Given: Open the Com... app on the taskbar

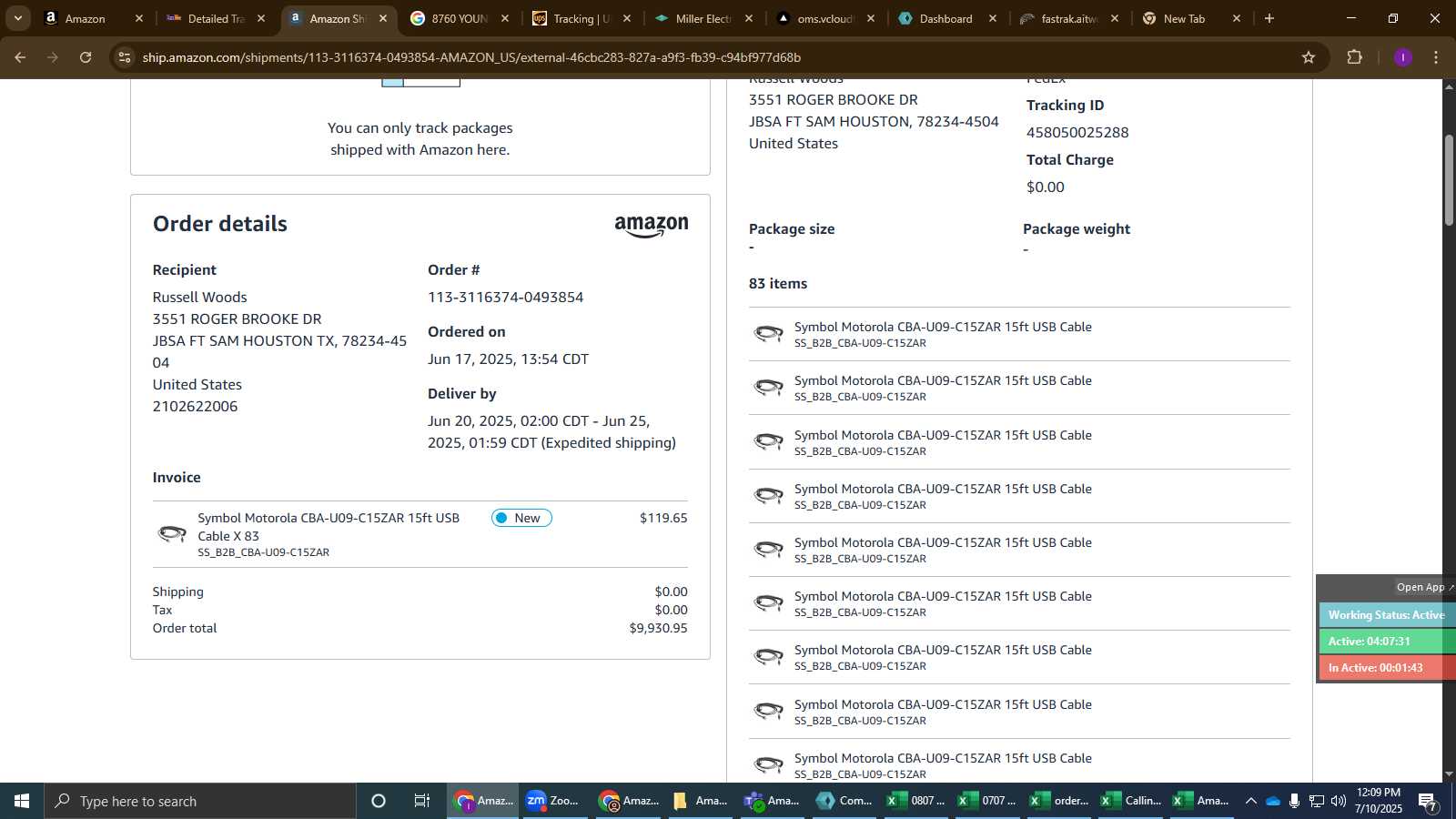Looking at the screenshot, I should coord(844,801).
